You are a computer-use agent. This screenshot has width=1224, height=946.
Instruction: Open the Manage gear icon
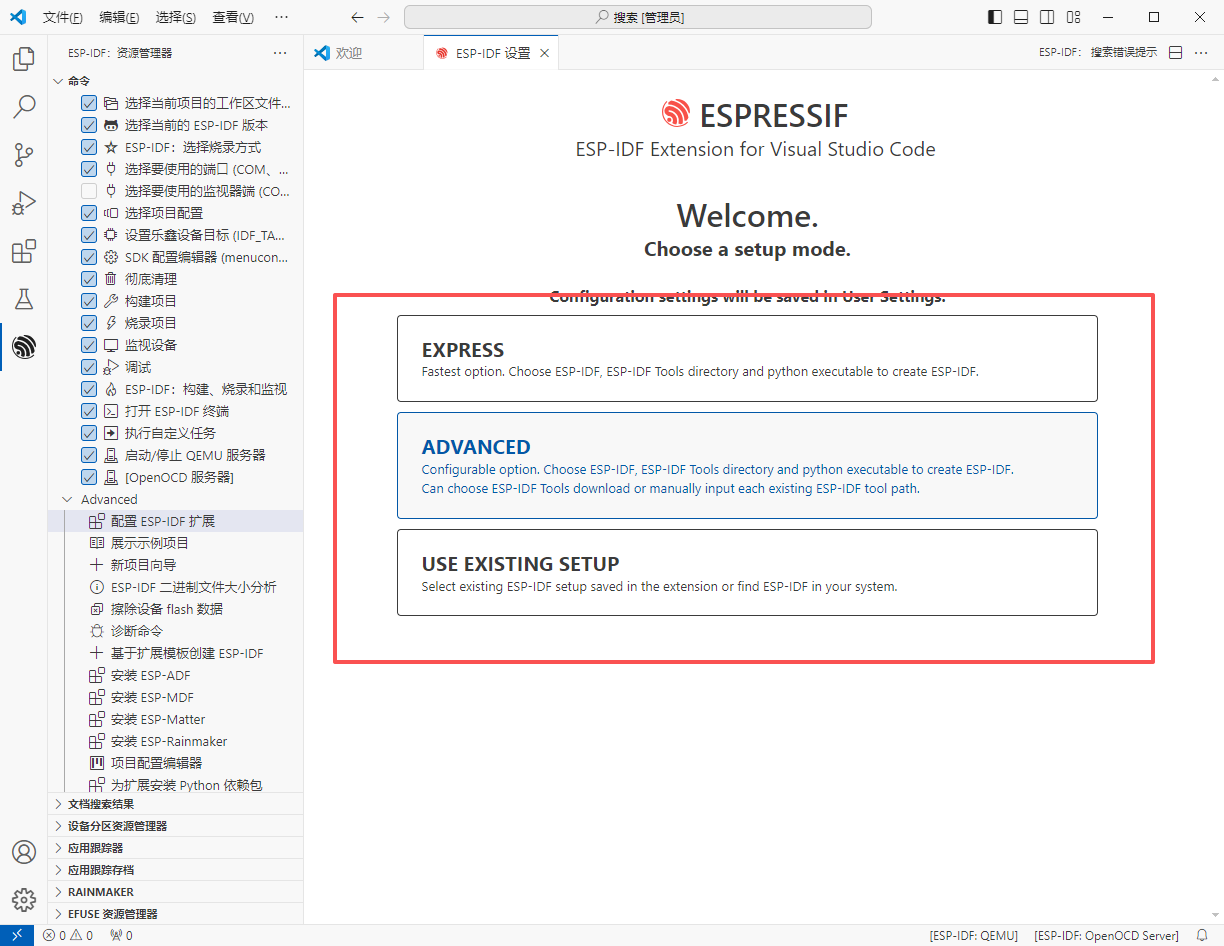23,899
